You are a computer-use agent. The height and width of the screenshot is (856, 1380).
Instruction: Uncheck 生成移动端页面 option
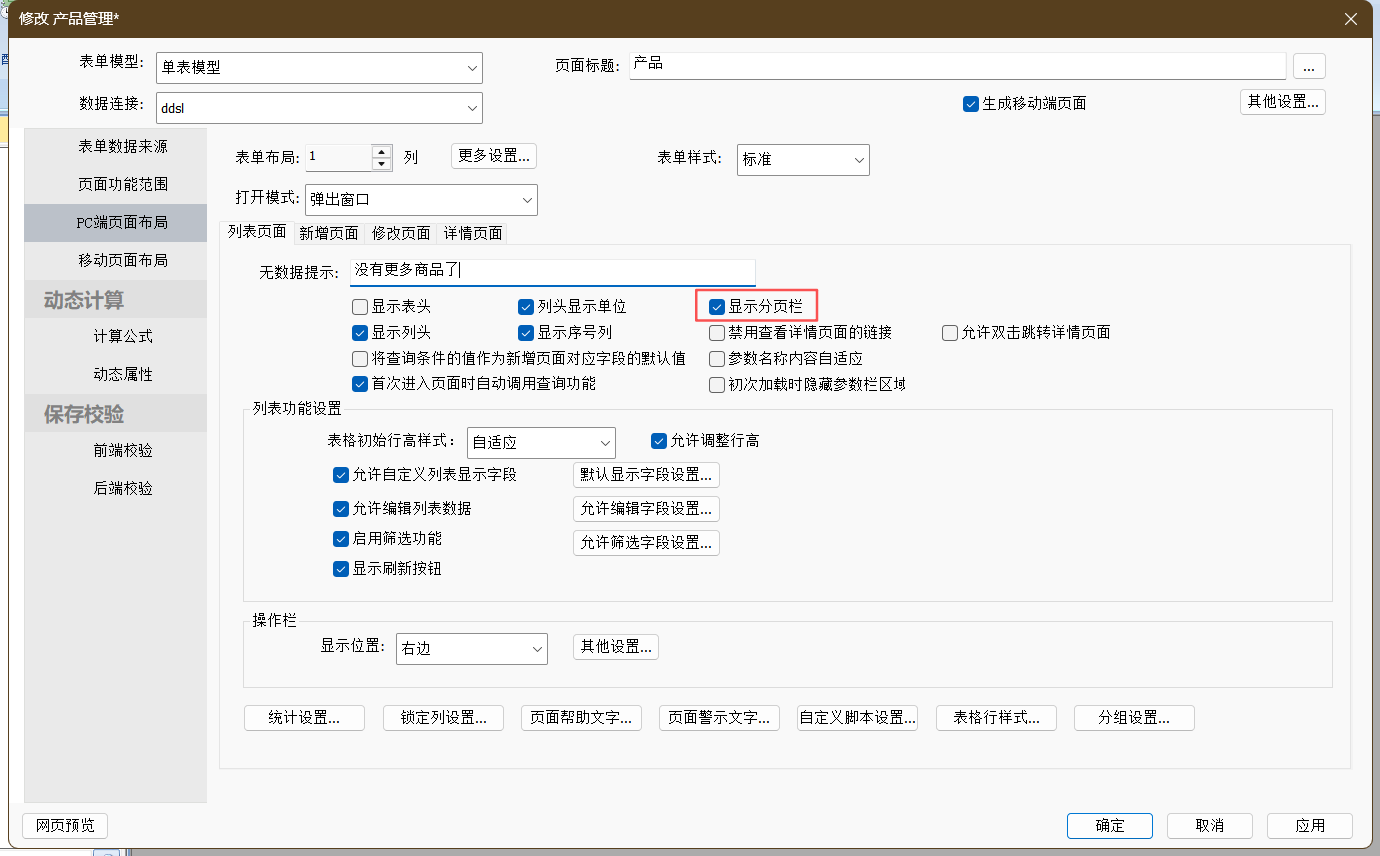[970, 104]
